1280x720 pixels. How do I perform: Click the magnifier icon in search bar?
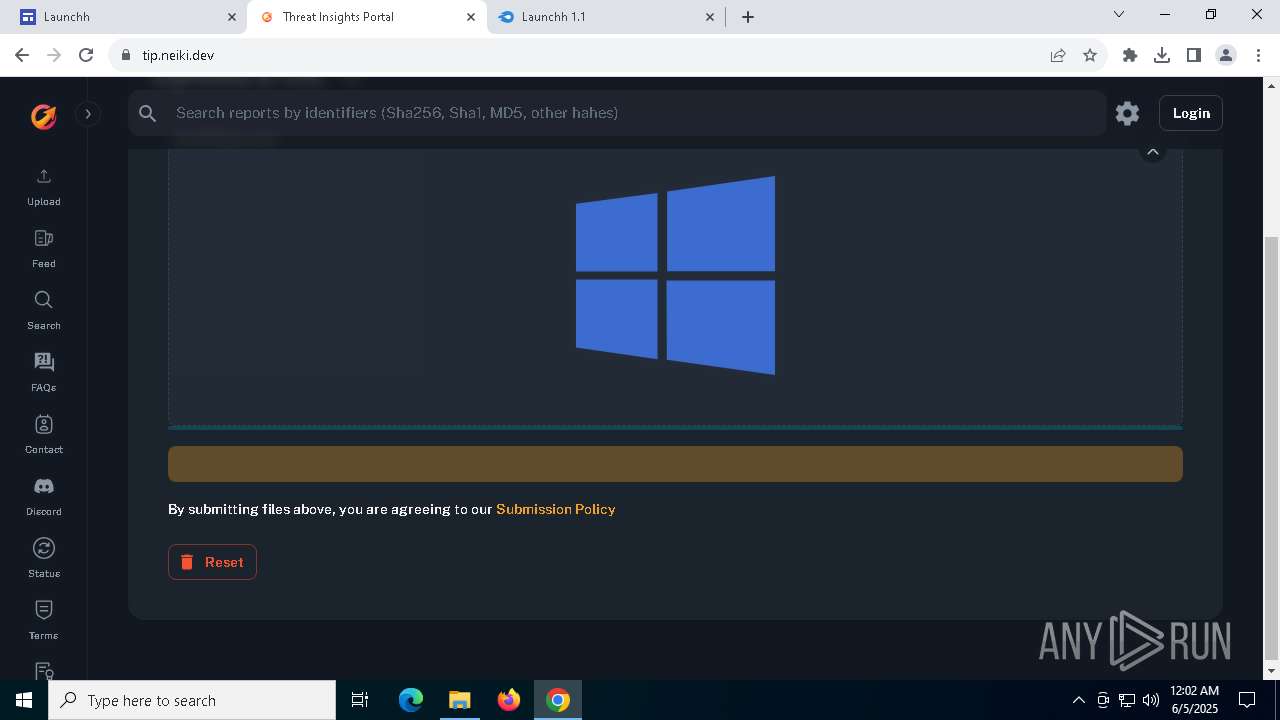[148, 113]
